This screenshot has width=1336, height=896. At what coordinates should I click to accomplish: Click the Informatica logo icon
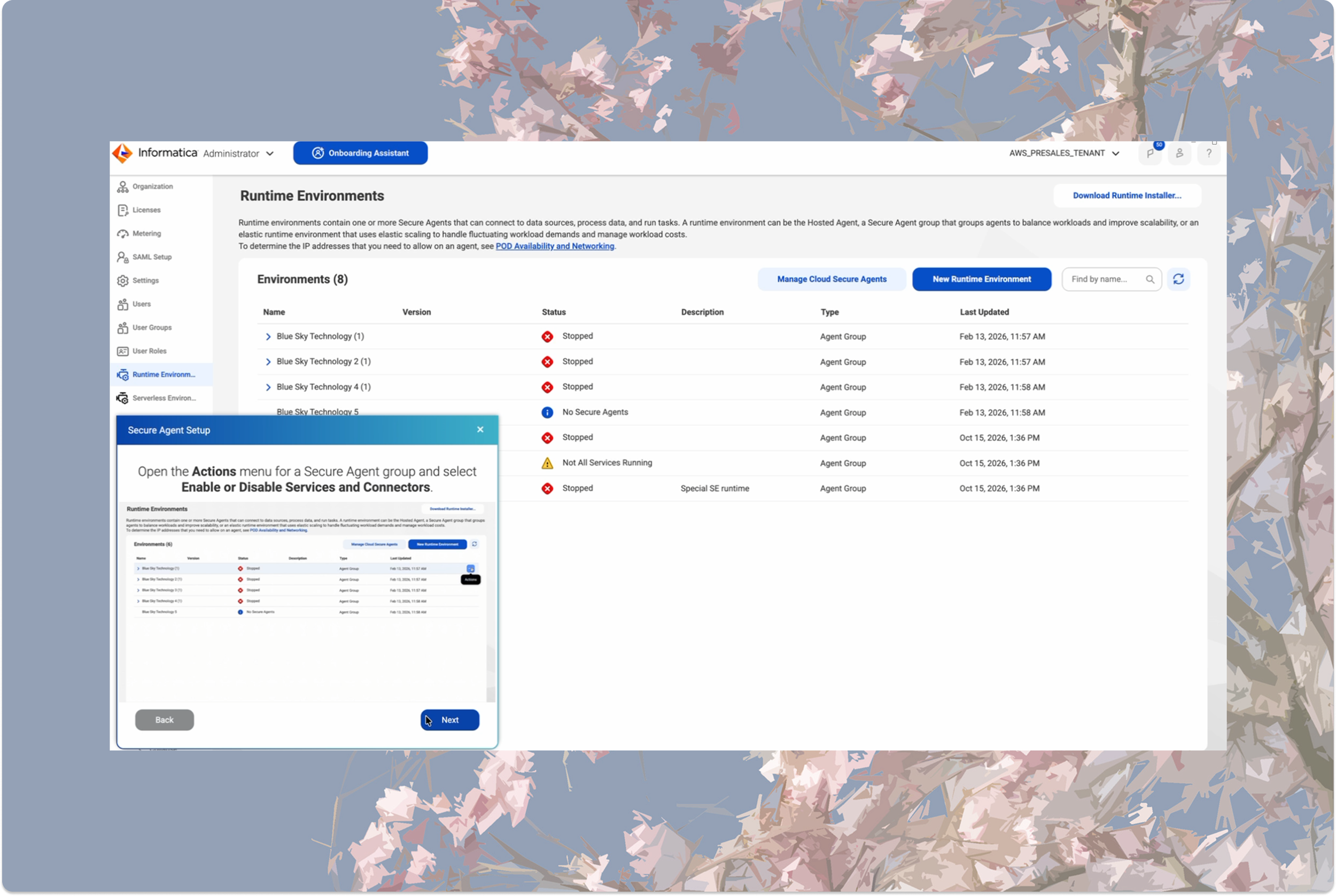tap(122, 153)
